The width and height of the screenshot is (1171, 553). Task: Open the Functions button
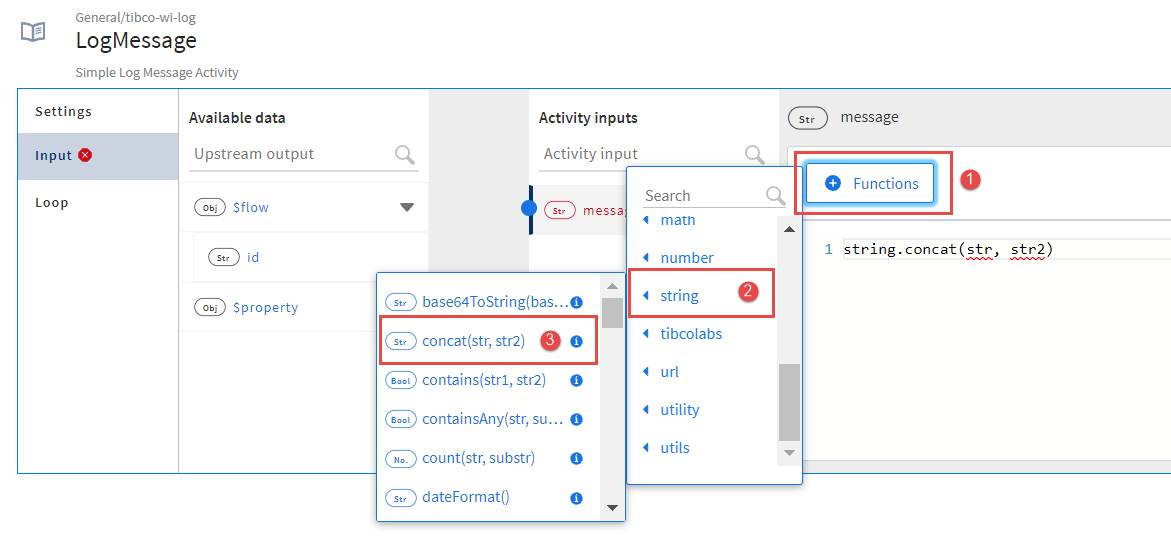coord(871,183)
